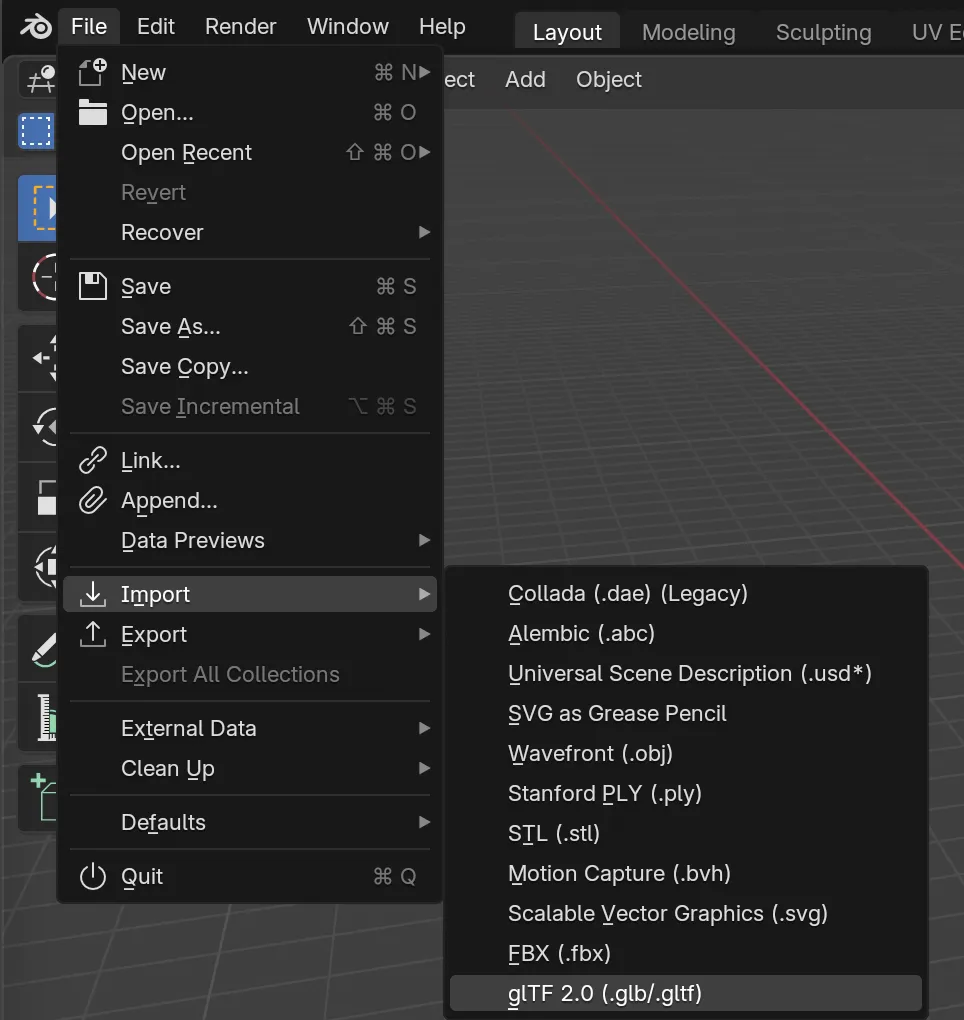Import glTF 2.0 (.glb/.gltf)
The image size is (964, 1020).
(686, 993)
